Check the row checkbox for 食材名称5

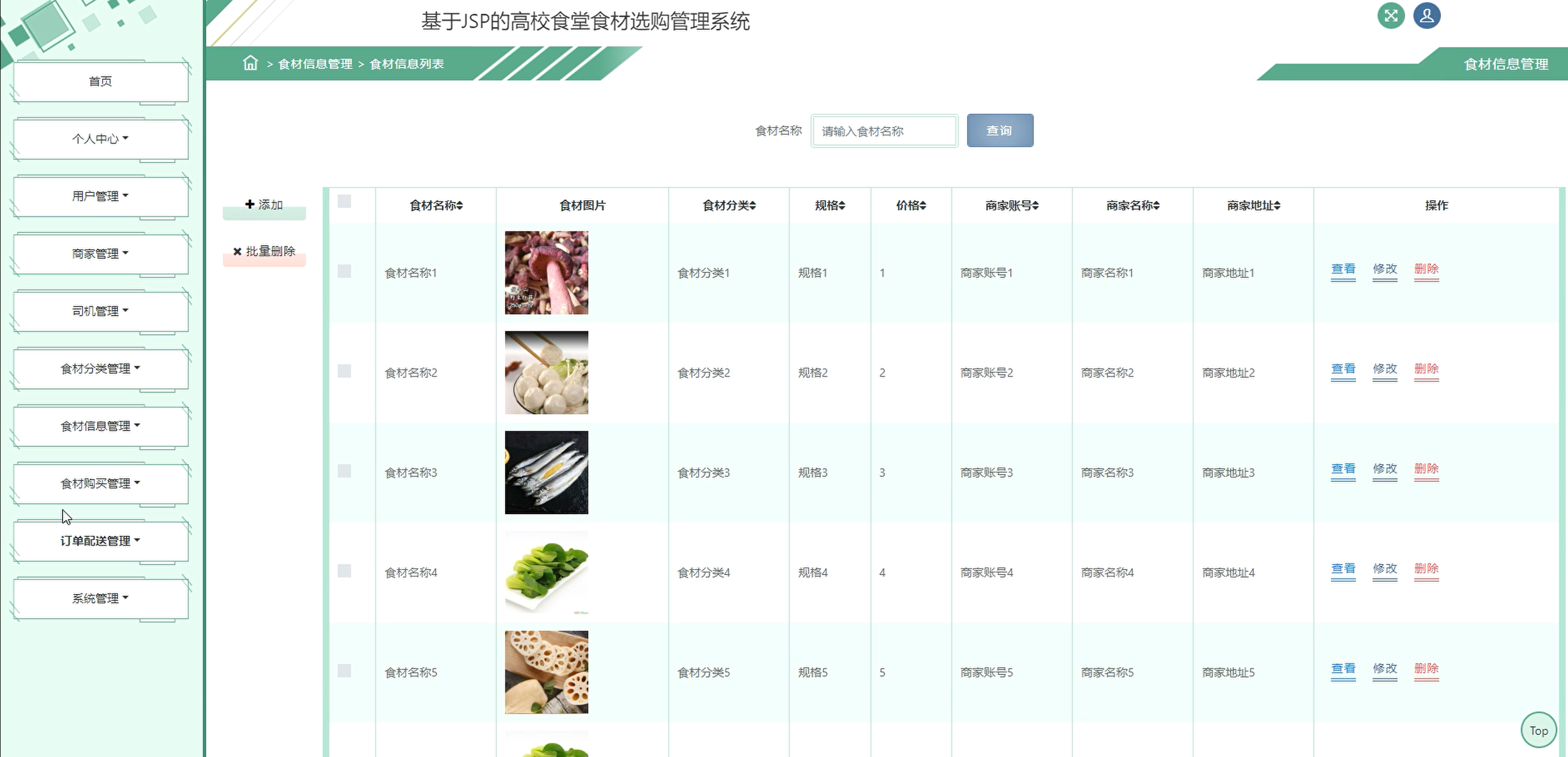(x=344, y=670)
